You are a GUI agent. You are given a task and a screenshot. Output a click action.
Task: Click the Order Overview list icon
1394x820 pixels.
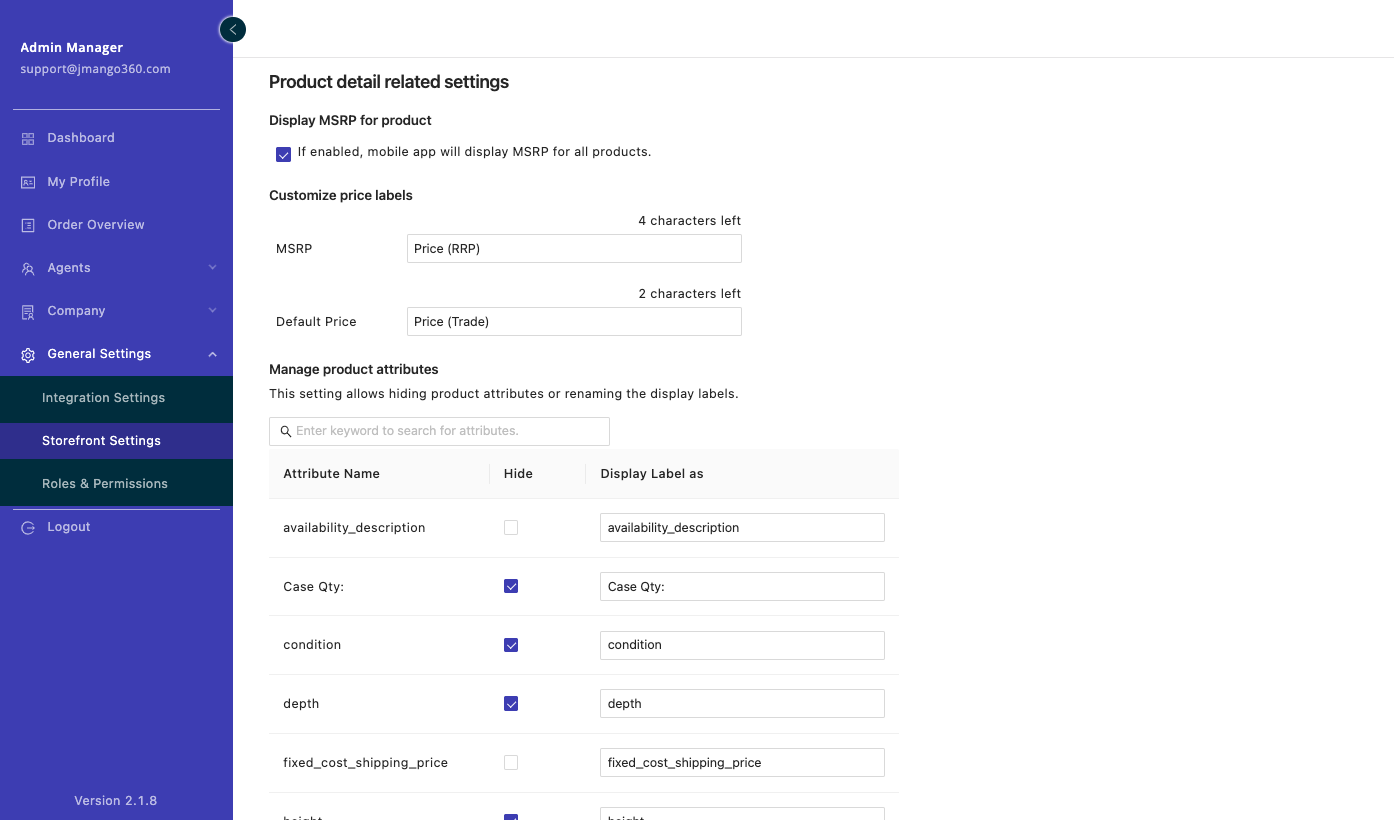[x=28, y=225]
